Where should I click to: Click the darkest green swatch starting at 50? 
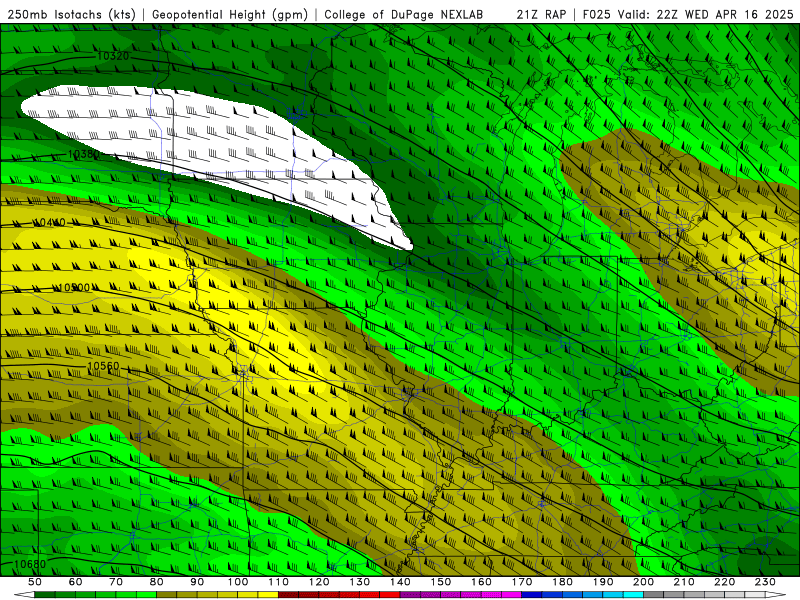pyautogui.click(x=45, y=595)
